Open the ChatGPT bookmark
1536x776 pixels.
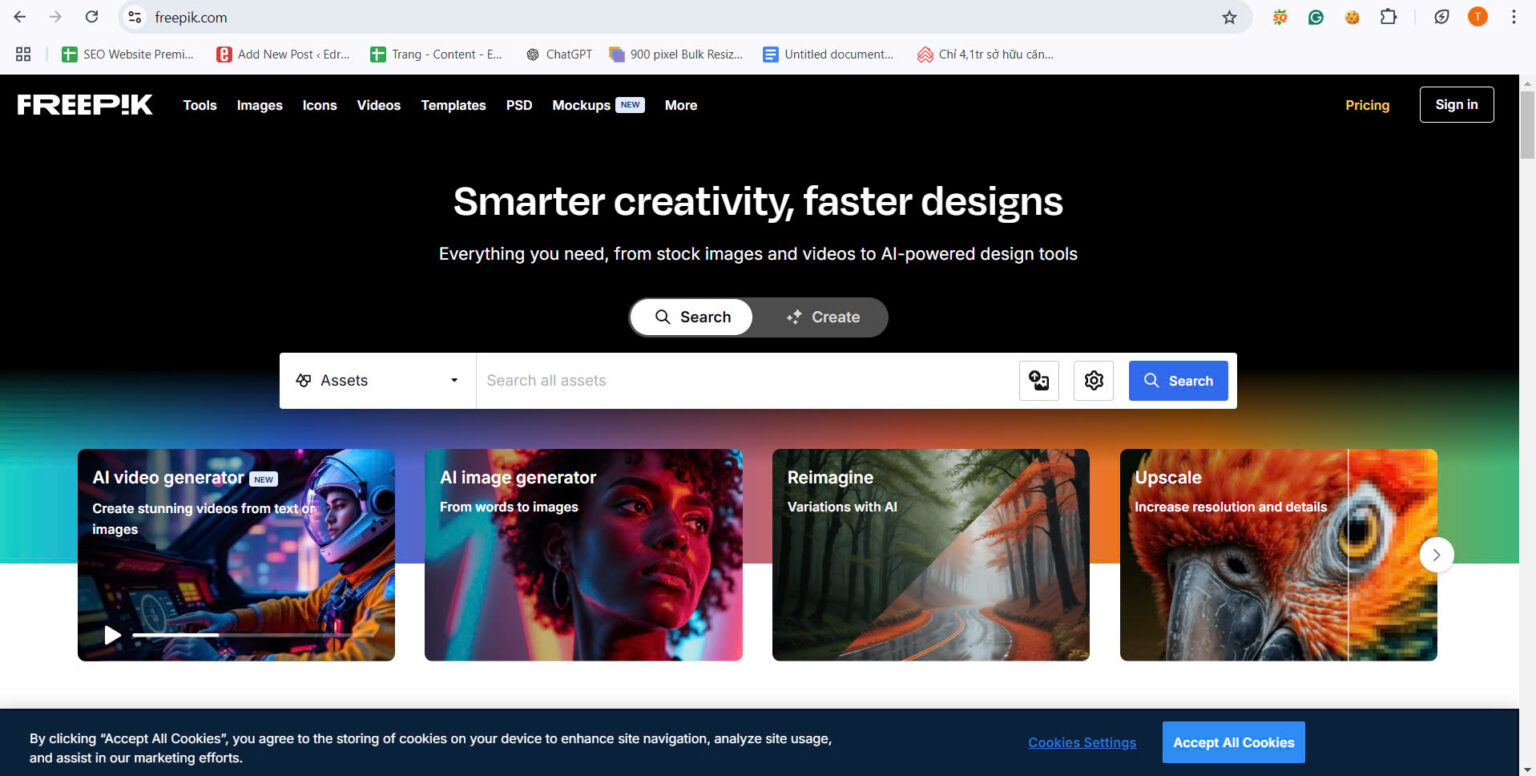click(x=557, y=54)
